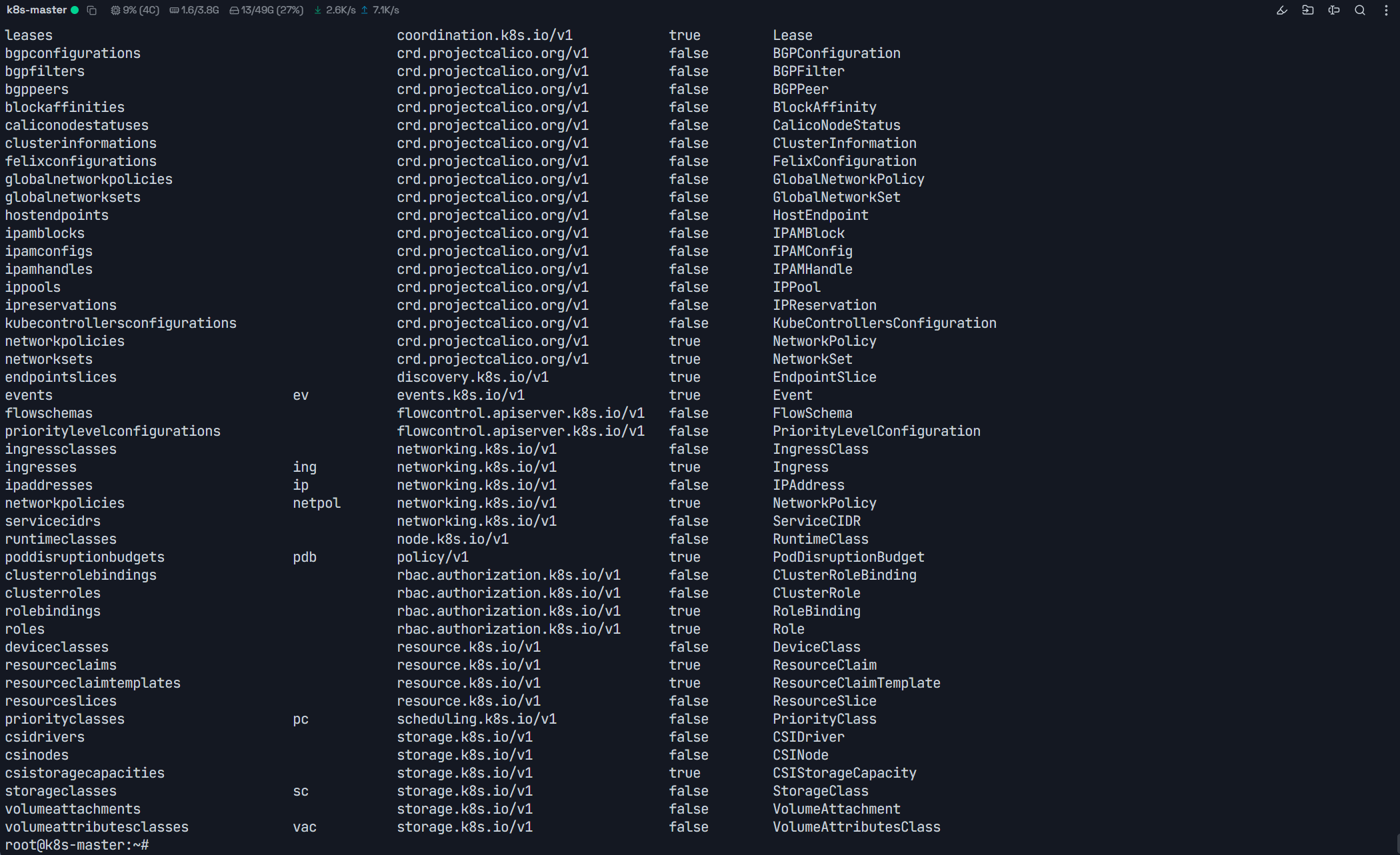Screen dimensions: 1400x855
Task: Click the 'ServiceCIDR' kind
Action: pos(817,521)
